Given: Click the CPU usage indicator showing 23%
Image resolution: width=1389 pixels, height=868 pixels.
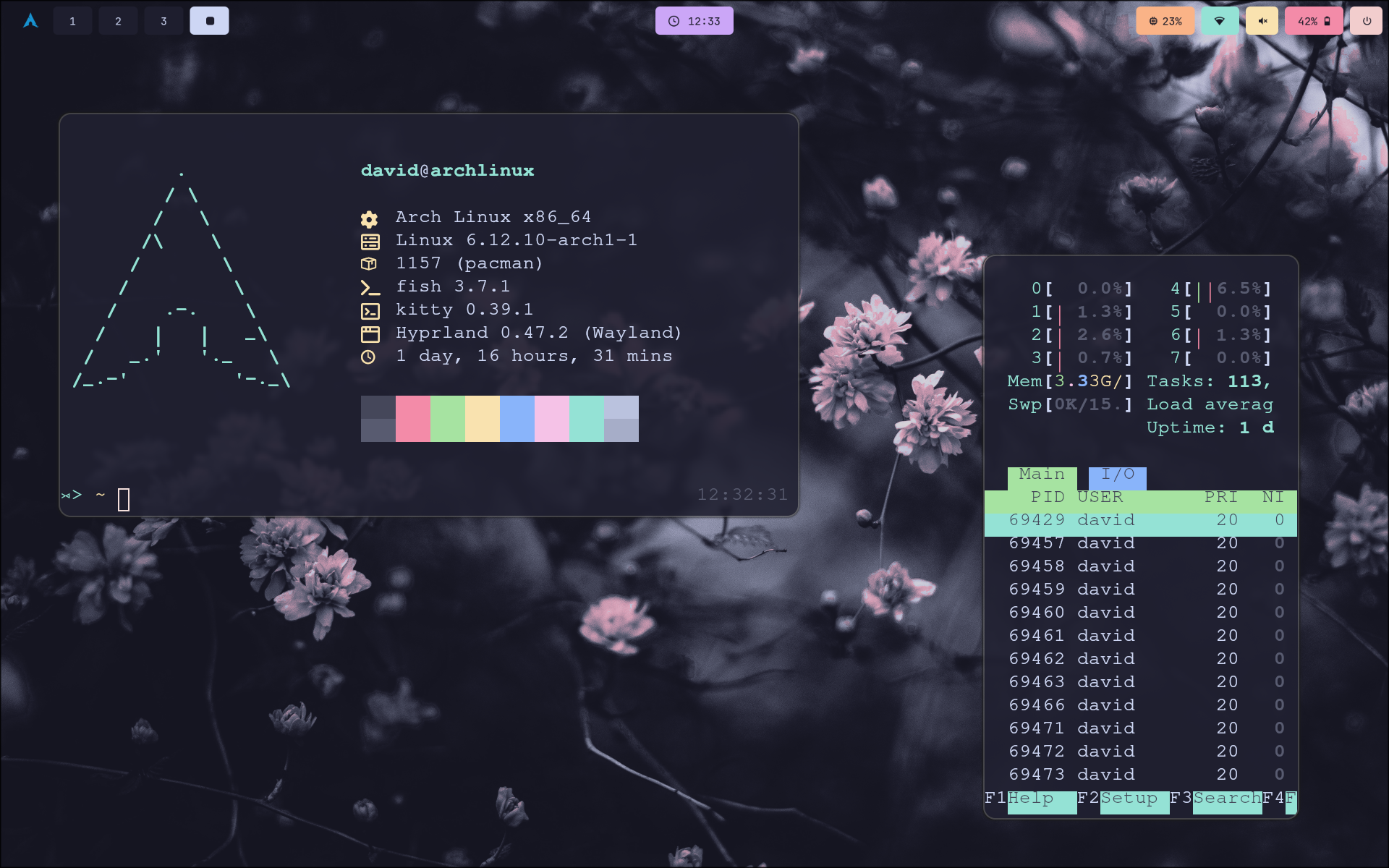Looking at the screenshot, I should tap(1165, 20).
